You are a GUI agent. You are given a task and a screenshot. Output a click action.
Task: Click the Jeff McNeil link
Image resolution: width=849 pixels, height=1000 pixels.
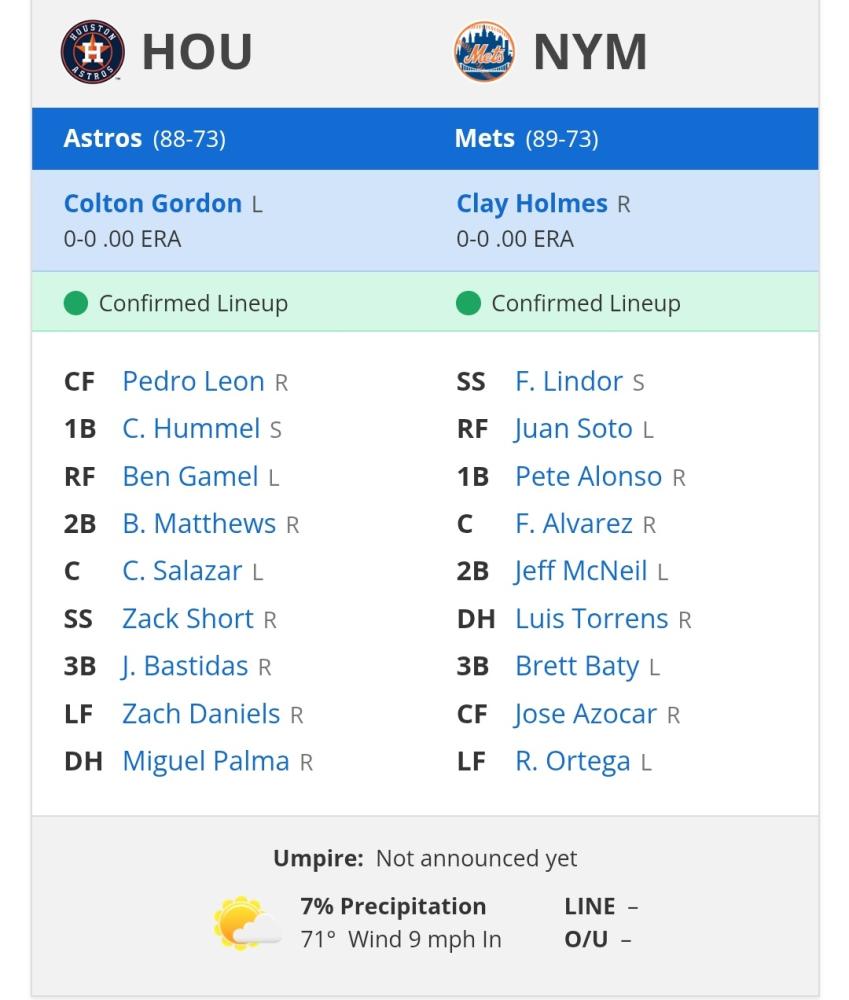coord(581,571)
